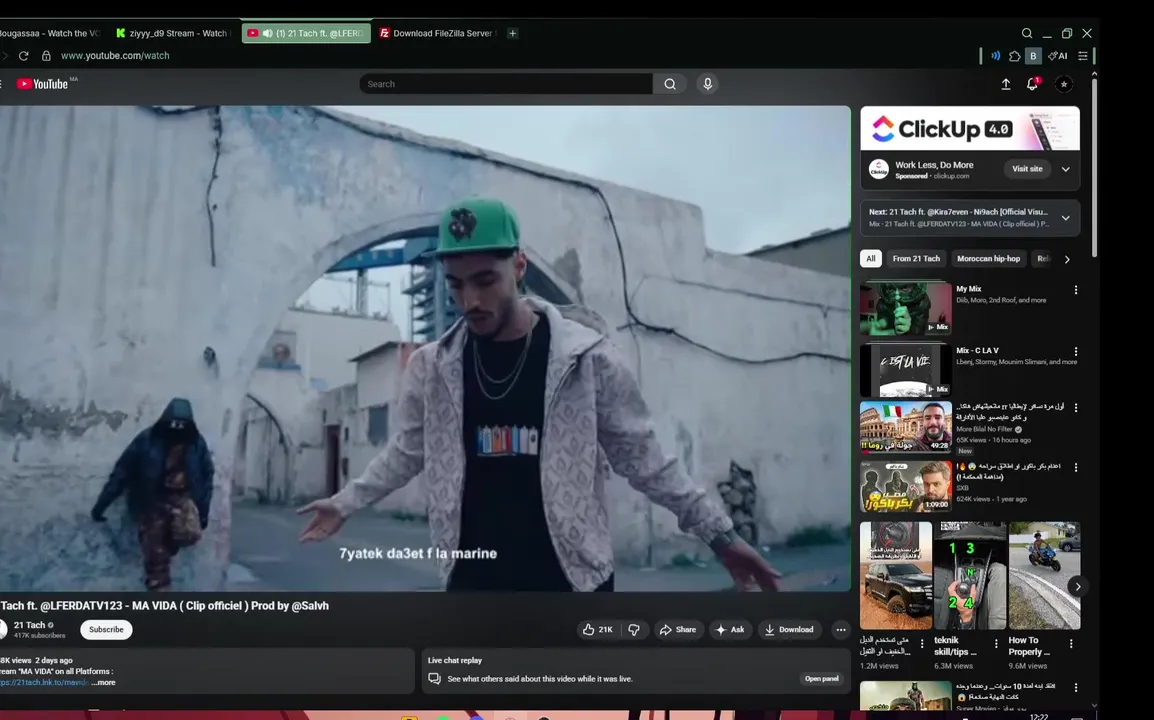Viewport: 1154px width, 720px height.
Task: Click the page vertical scrollbar thumb
Action: coord(1094,166)
